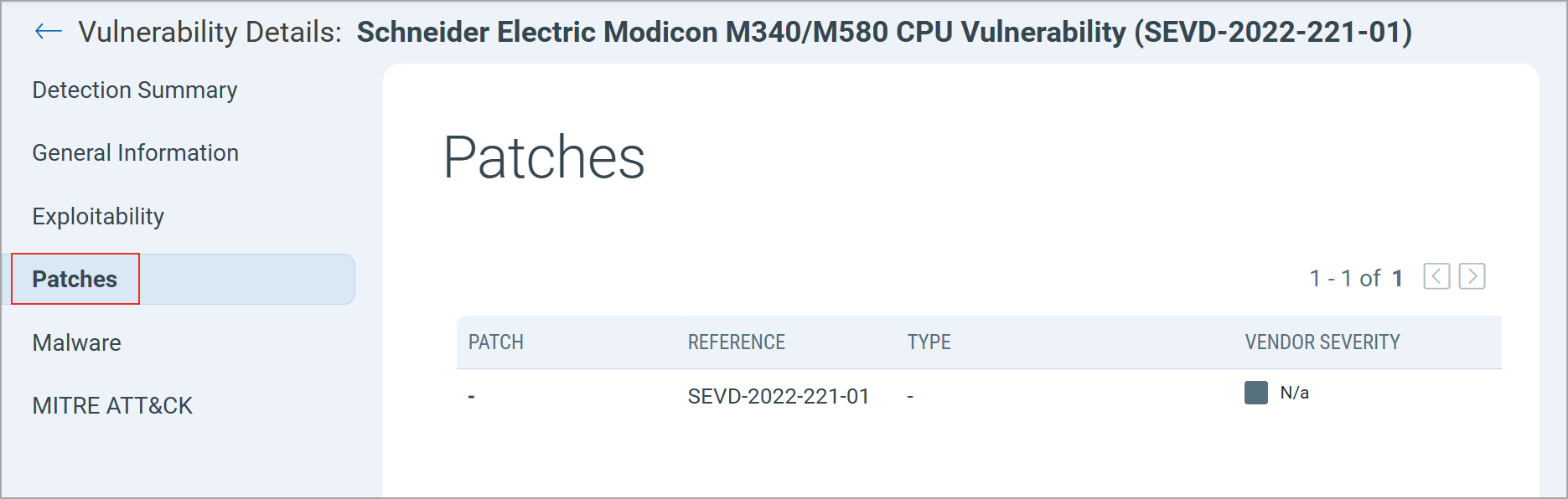
Task: Click the dash in the TYPE column row
Action: tap(910, 397)
